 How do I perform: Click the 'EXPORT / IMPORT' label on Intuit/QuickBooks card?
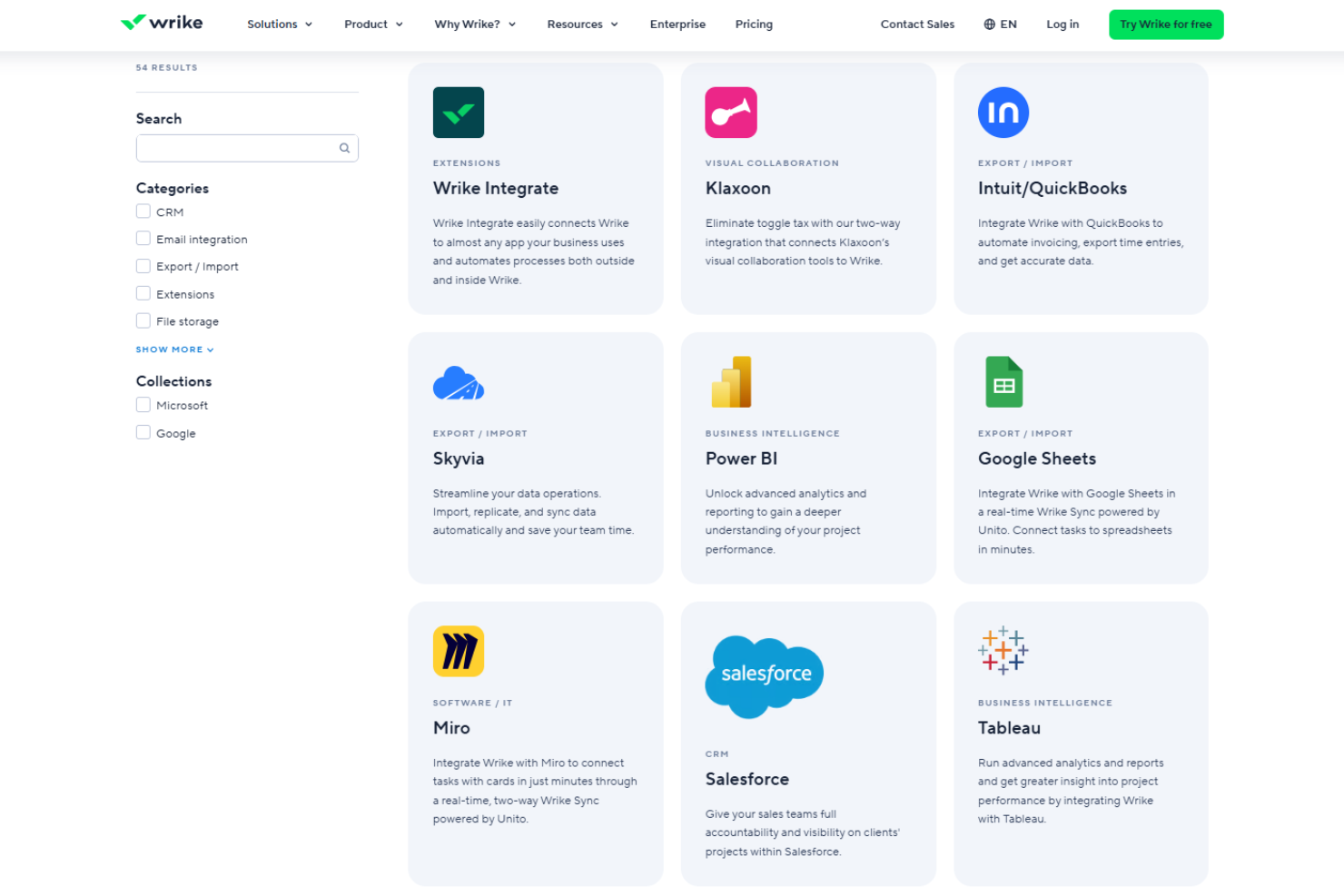tap(1025, 163)
